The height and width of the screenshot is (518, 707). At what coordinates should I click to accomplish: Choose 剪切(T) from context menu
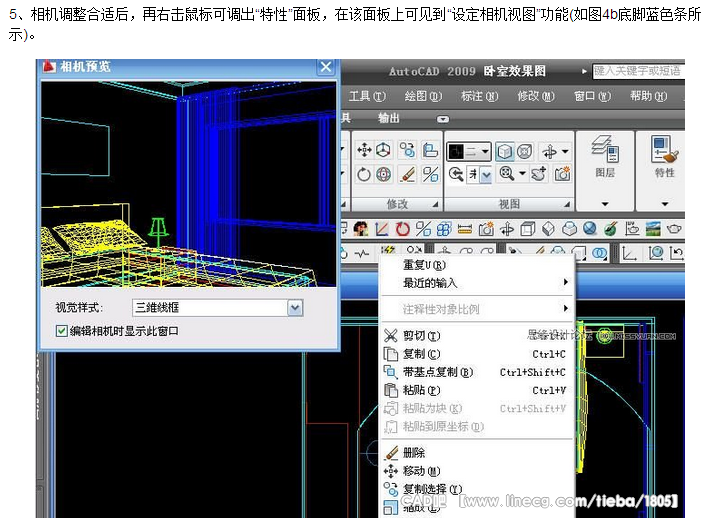pos(477,336)
